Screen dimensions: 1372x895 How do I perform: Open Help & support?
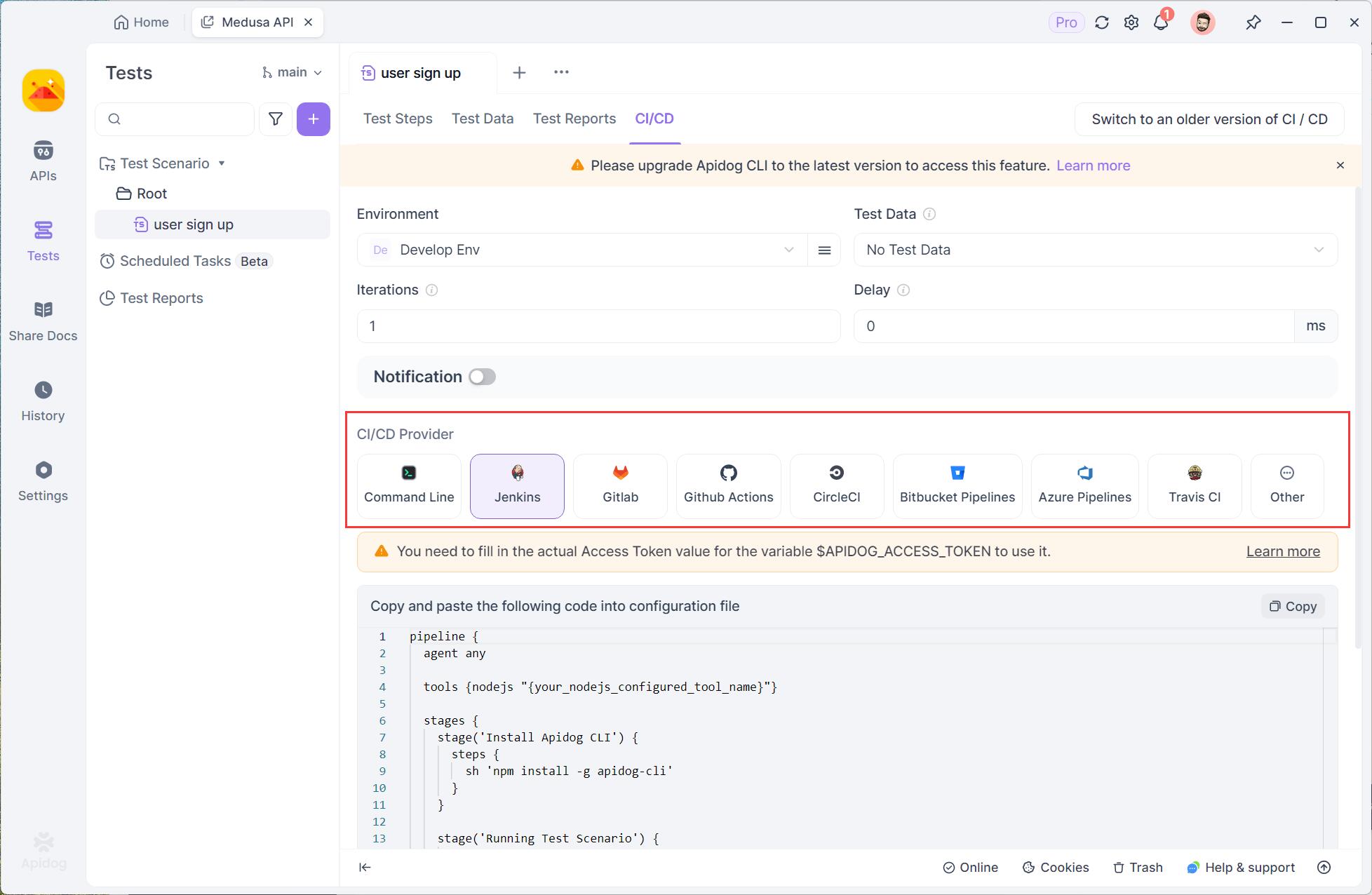[1241, 868]
